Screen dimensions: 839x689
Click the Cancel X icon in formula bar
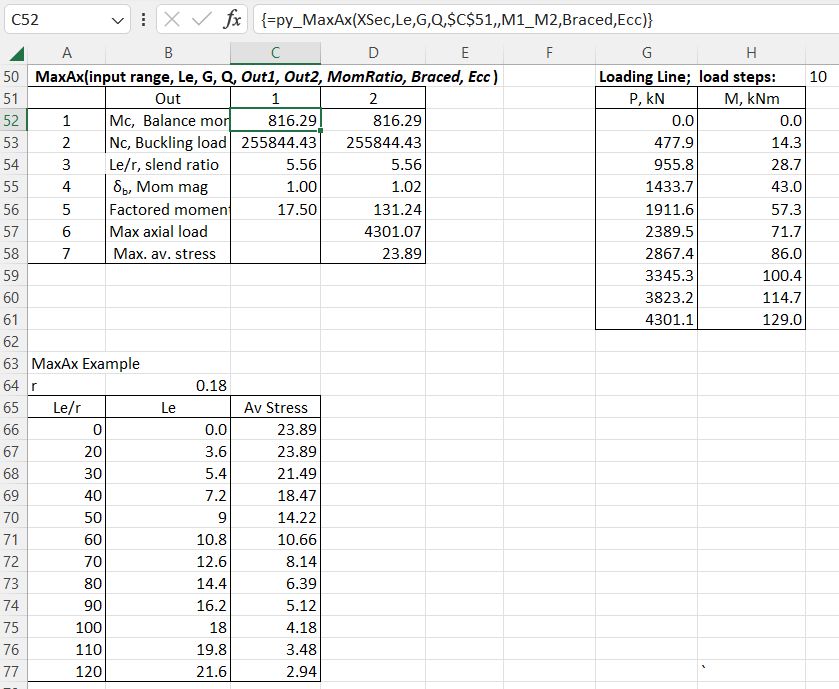[x=171, y=19]
